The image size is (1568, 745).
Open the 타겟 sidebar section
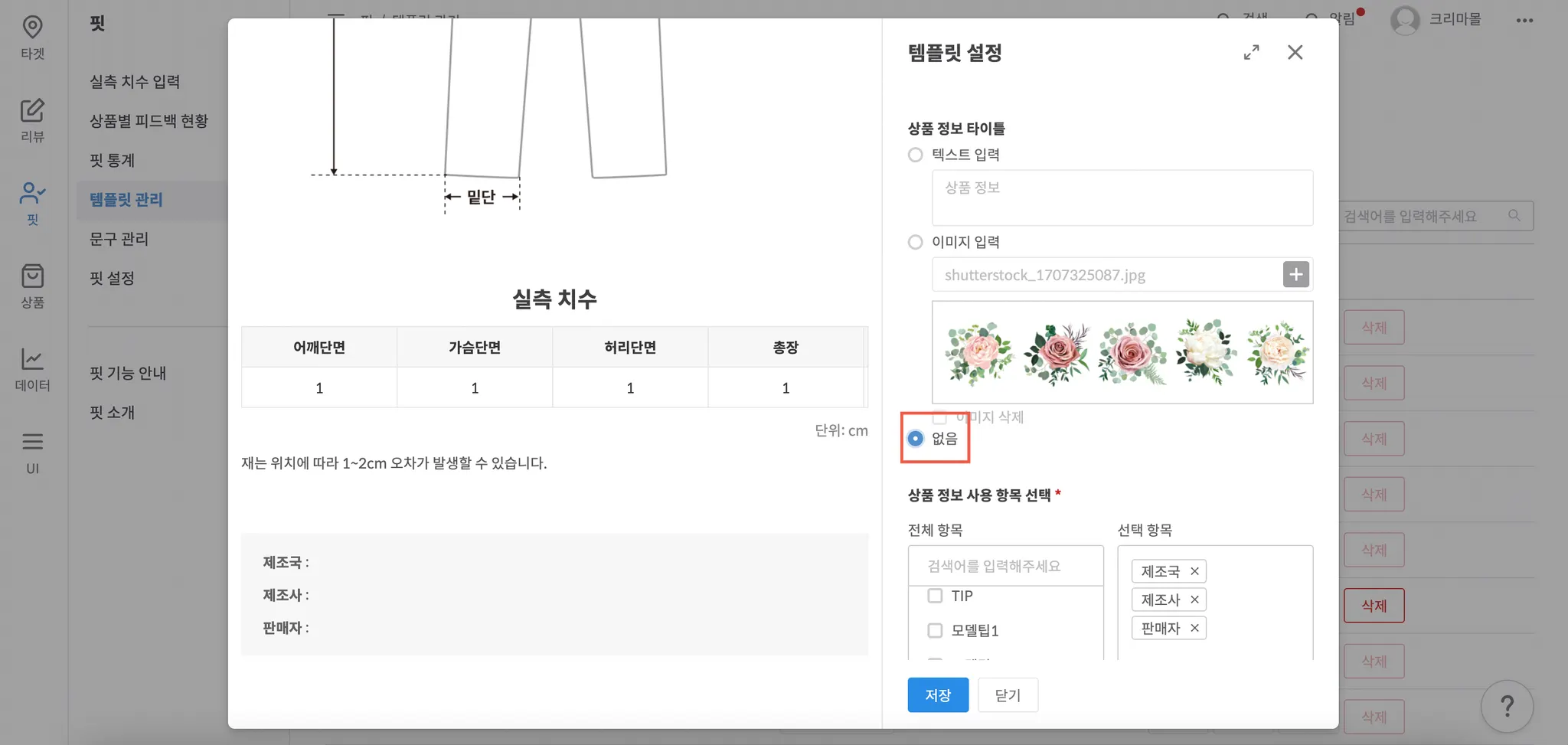(32, 36)
